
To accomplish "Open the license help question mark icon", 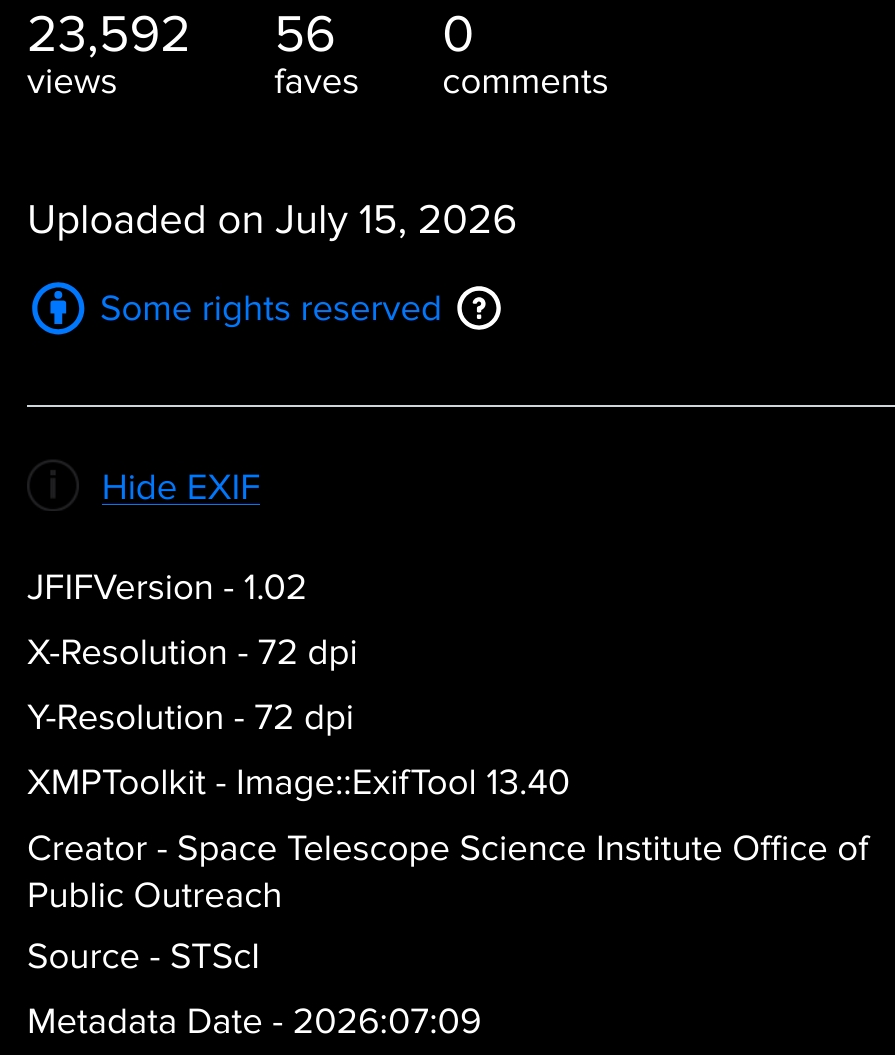I will [478, 308].
